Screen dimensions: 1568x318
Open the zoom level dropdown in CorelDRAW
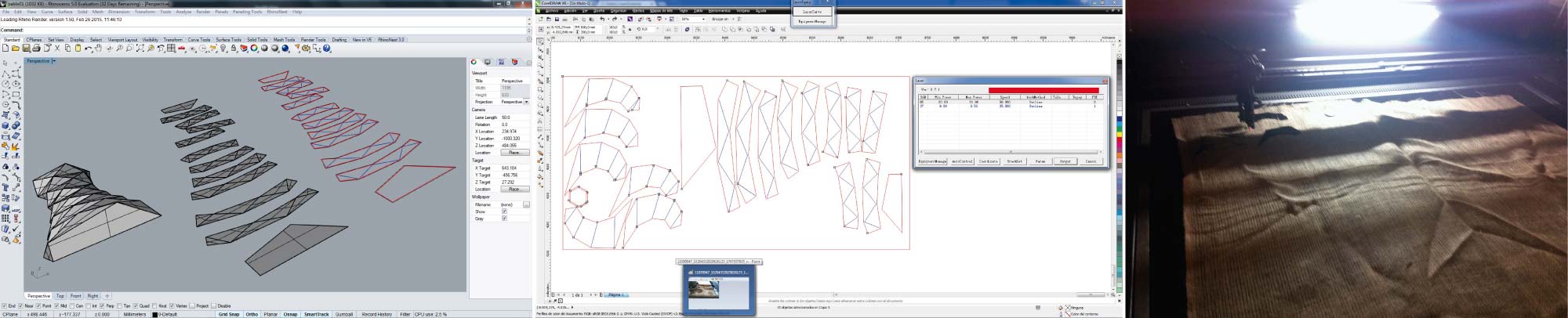[704, 19]
